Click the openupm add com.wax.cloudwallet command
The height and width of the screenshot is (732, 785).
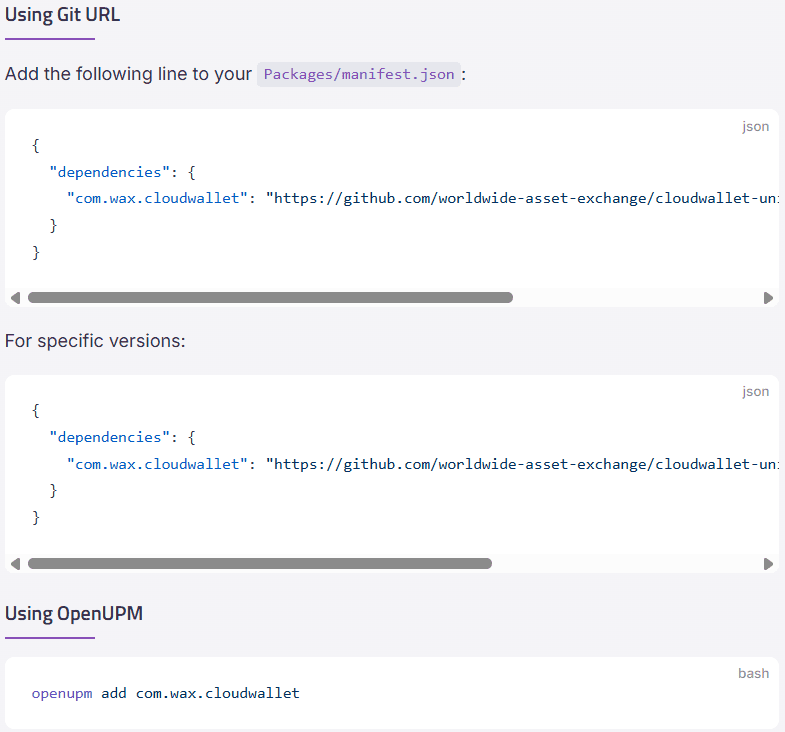166,693
